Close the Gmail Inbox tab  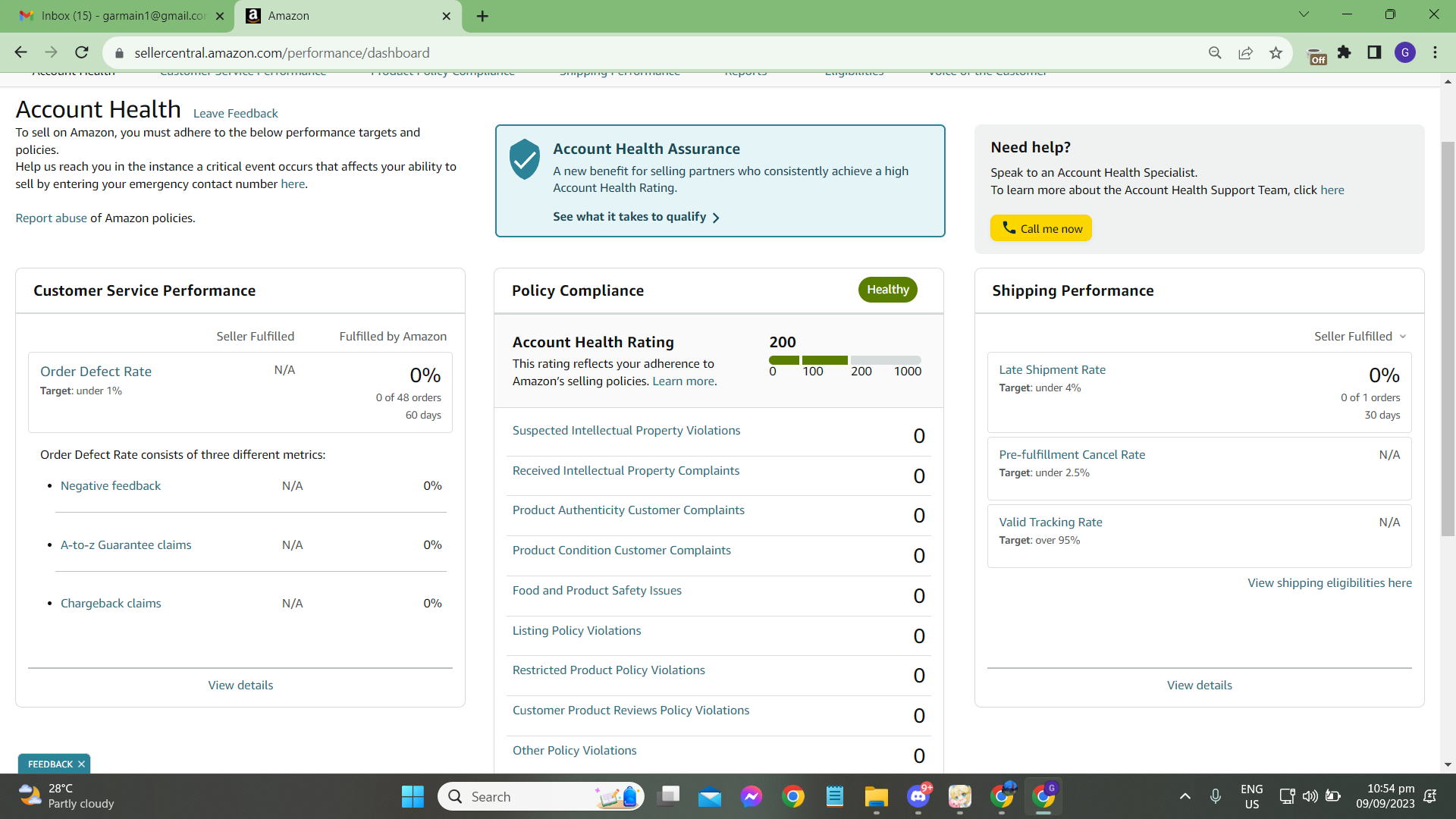(220, 16)
